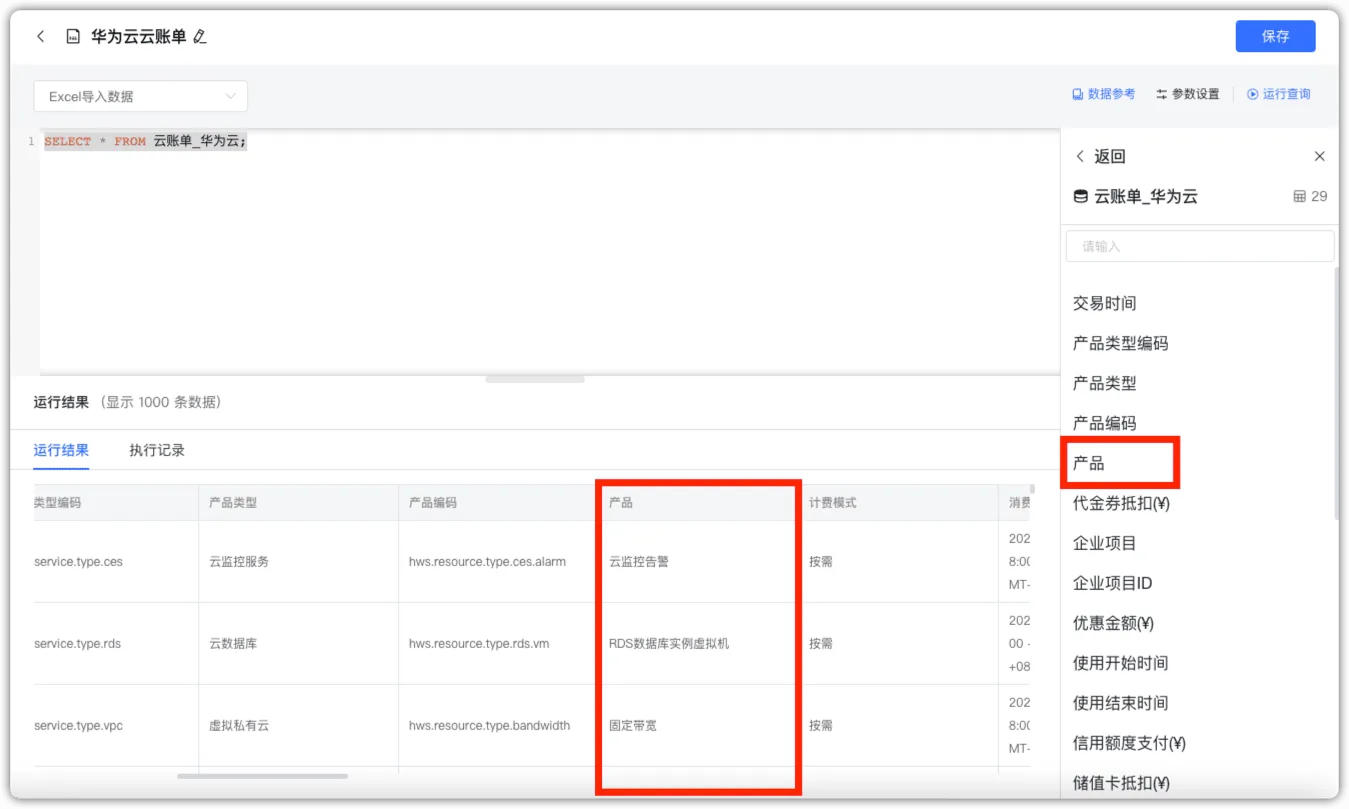Image resolution: width=1349 pixels, height=809 pixels.
Task: Select the 产品 field in the side panel
Action: pos(1089,464)
